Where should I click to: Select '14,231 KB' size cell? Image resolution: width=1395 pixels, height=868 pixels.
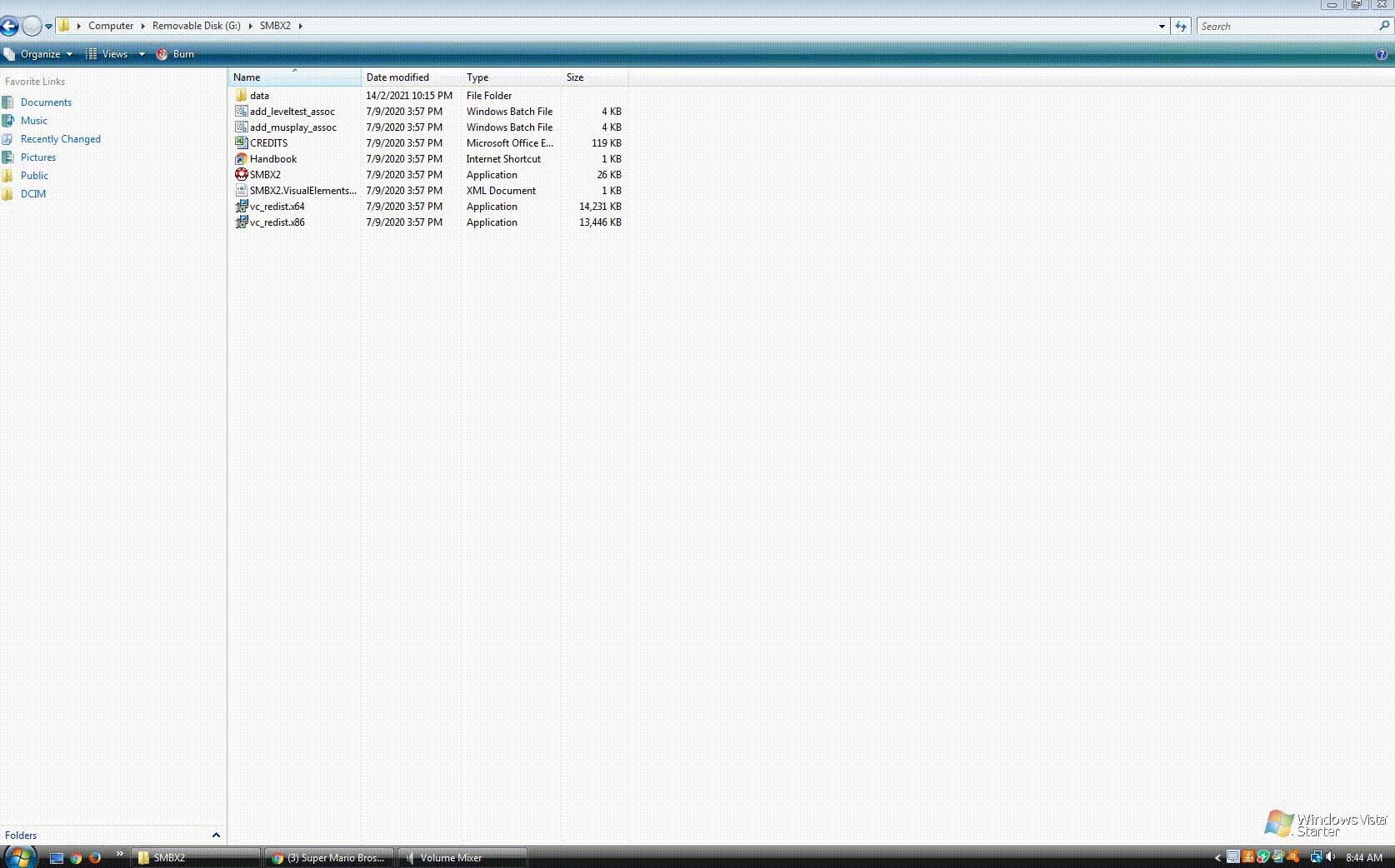[600, 207]
